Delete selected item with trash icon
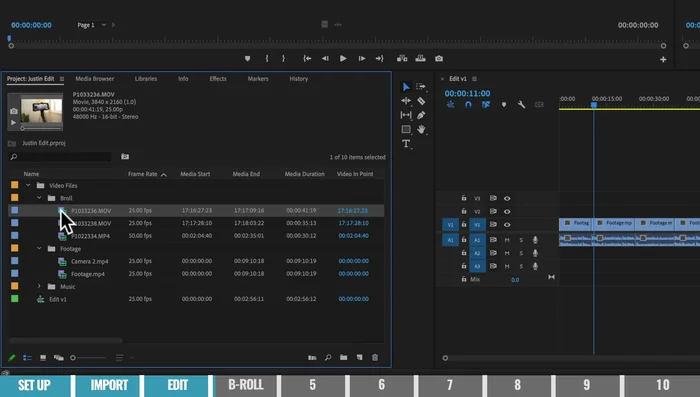Screen dimensions: 700x397 pyautogui.click(x=375, y=358)
